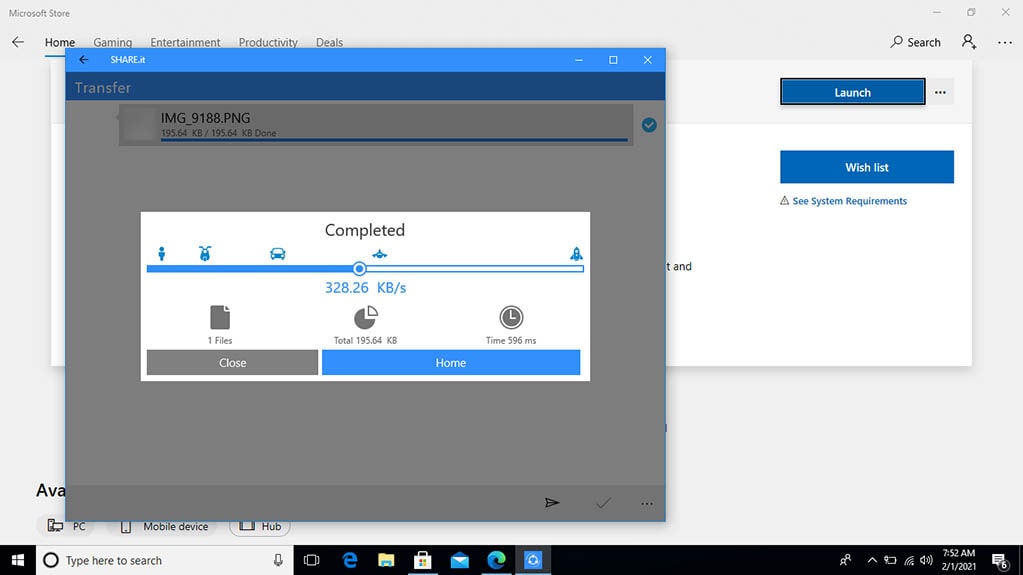Open new Microsoft Edge from the taskbar
This screenshot has height=575, width=1023.
pyautogui.click(x=496, y=560)
